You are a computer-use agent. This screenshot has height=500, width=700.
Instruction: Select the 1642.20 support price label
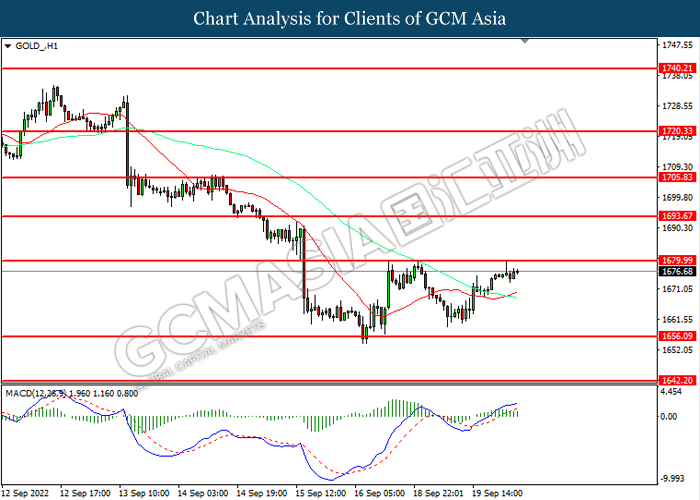(x=677, y=380)
